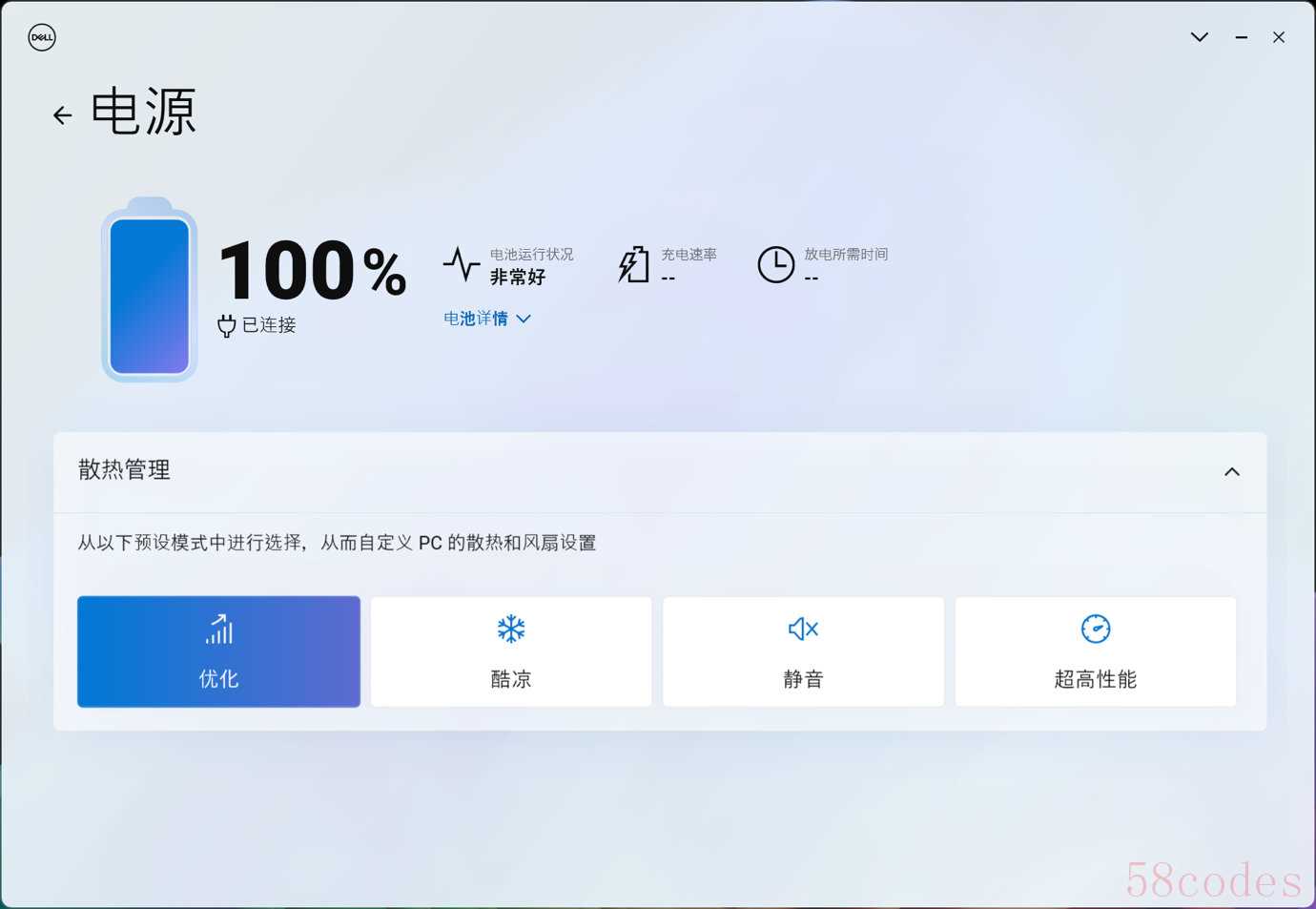Click the plug icon next to 已连接
The height and width of the screenshot is (909, 1316).
tap(226, 326)
